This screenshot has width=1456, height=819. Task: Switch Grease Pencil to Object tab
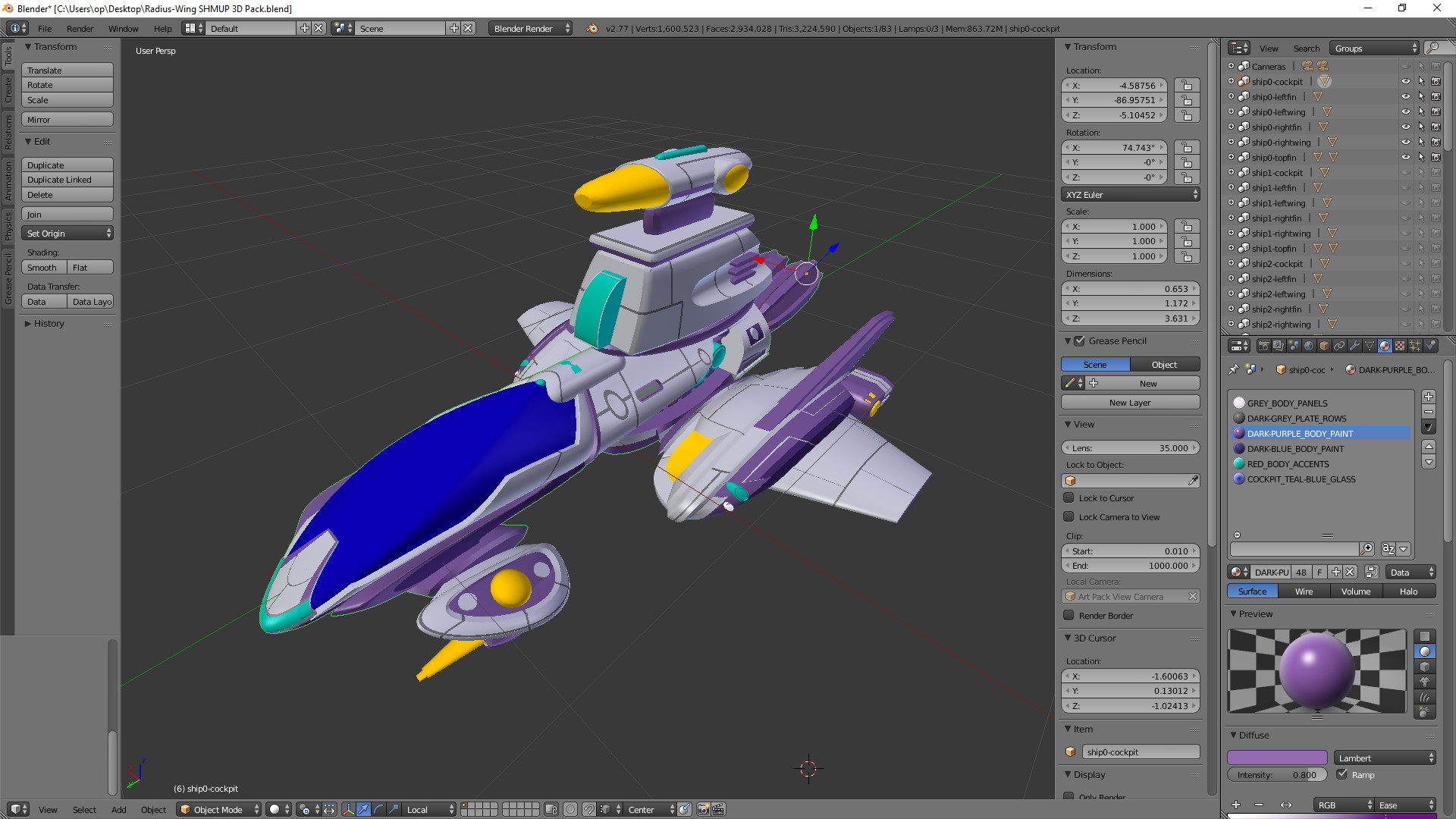(1165, 364)
